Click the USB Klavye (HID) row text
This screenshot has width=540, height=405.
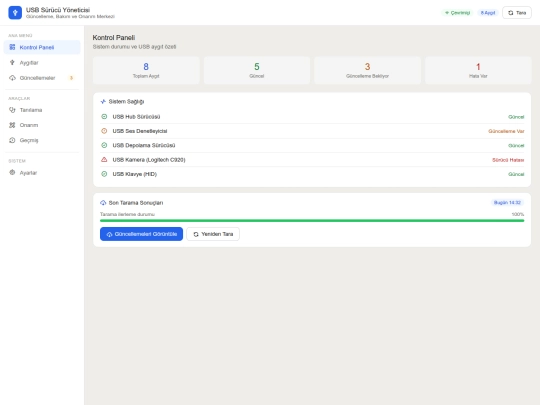click(135, 174)
